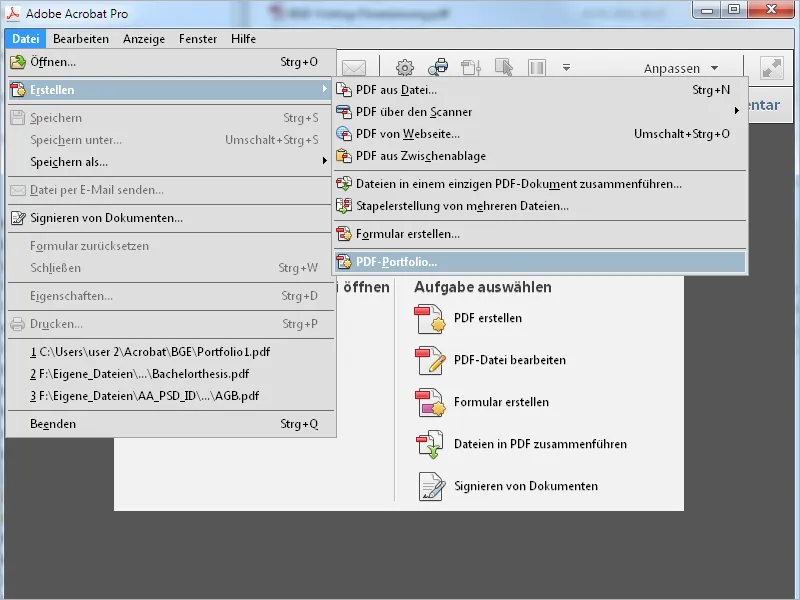Choose Formular erstellen... in submenu
The width and height of the screenshot is (800, 600).
click(x=541, y=234)
